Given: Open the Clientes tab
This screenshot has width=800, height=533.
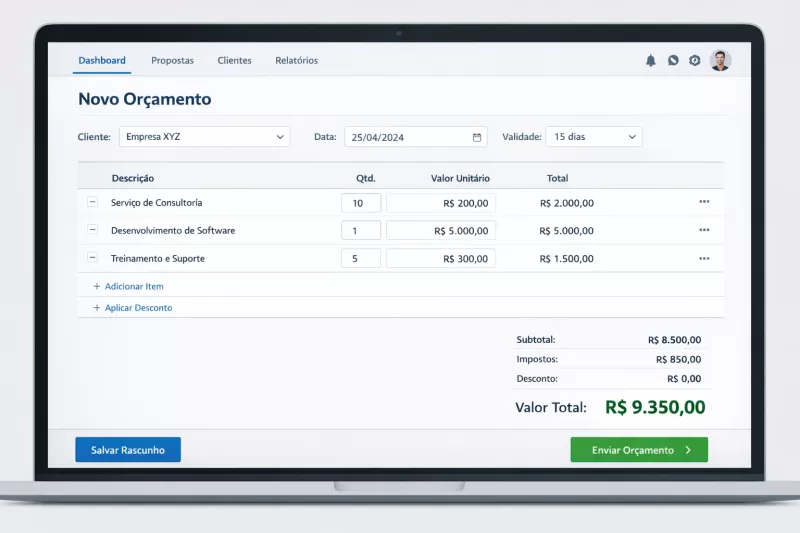Looking at the screenshot, I should (234, 61).
